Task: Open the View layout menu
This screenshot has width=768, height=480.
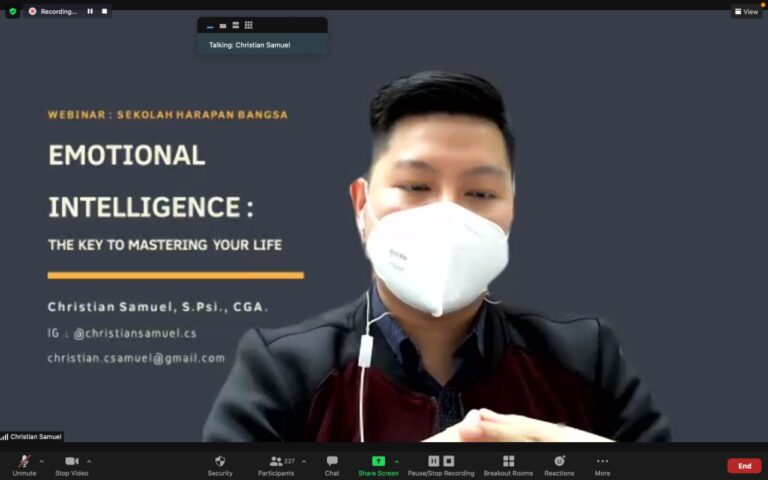Action: [746, 12]
